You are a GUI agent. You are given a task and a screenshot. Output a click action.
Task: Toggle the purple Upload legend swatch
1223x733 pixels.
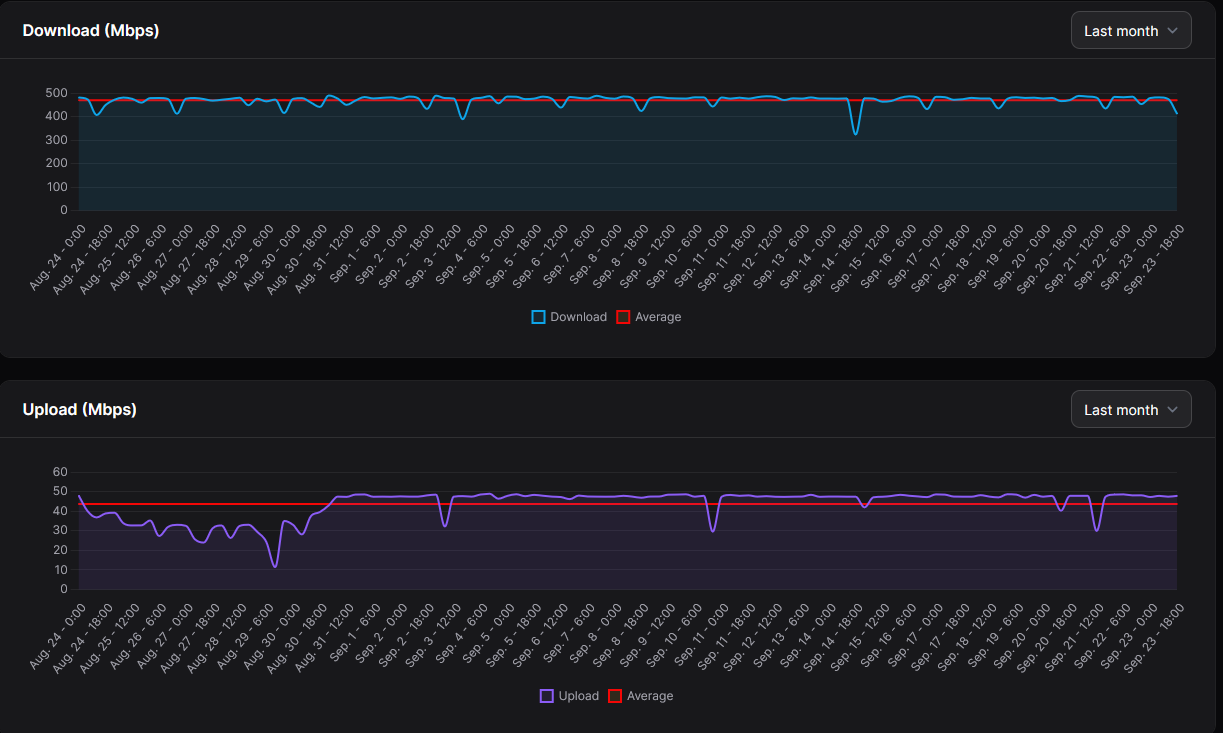[546, 696]
